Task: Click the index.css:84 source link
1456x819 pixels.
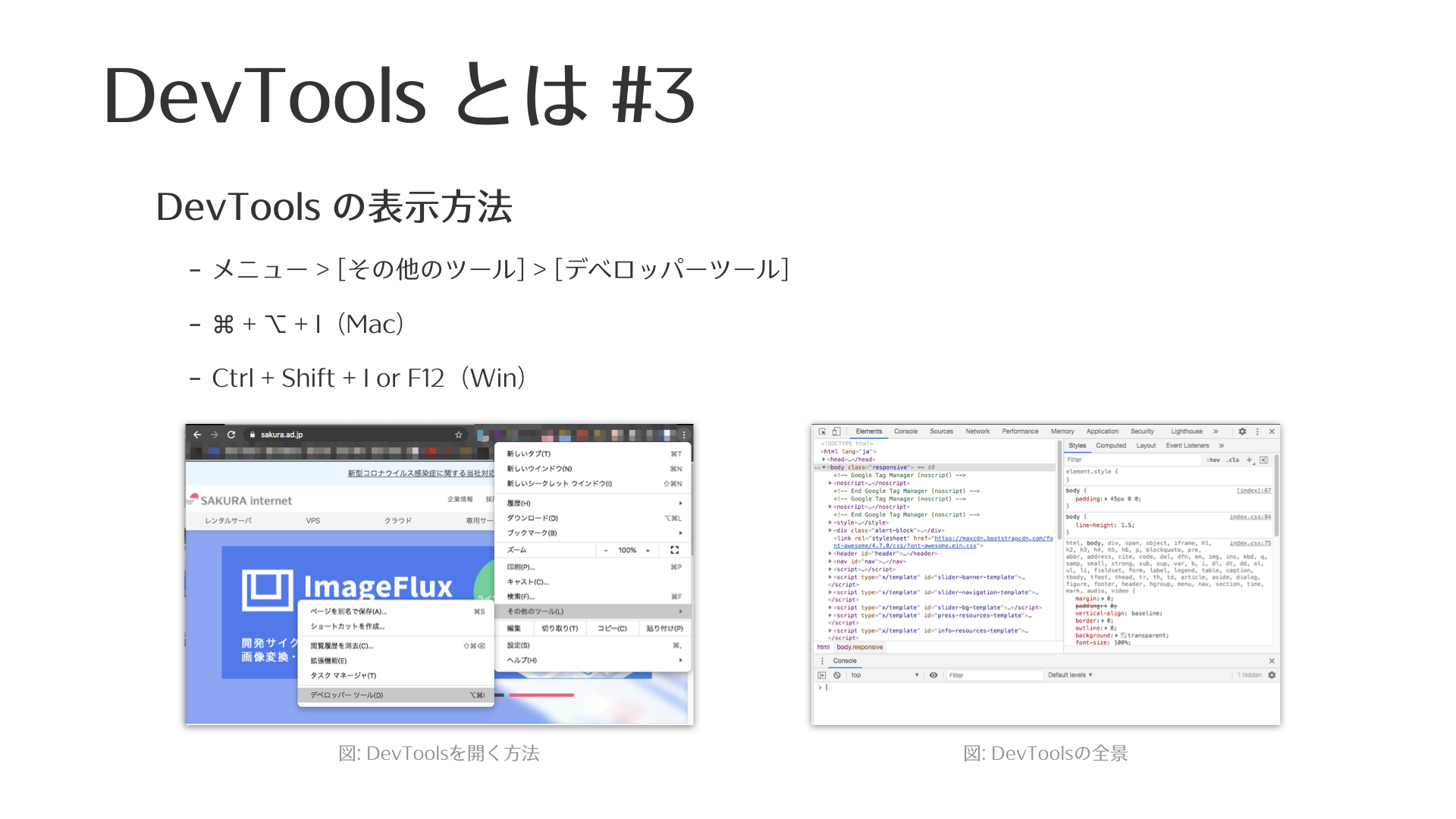Action: (x=1250, y=516)
